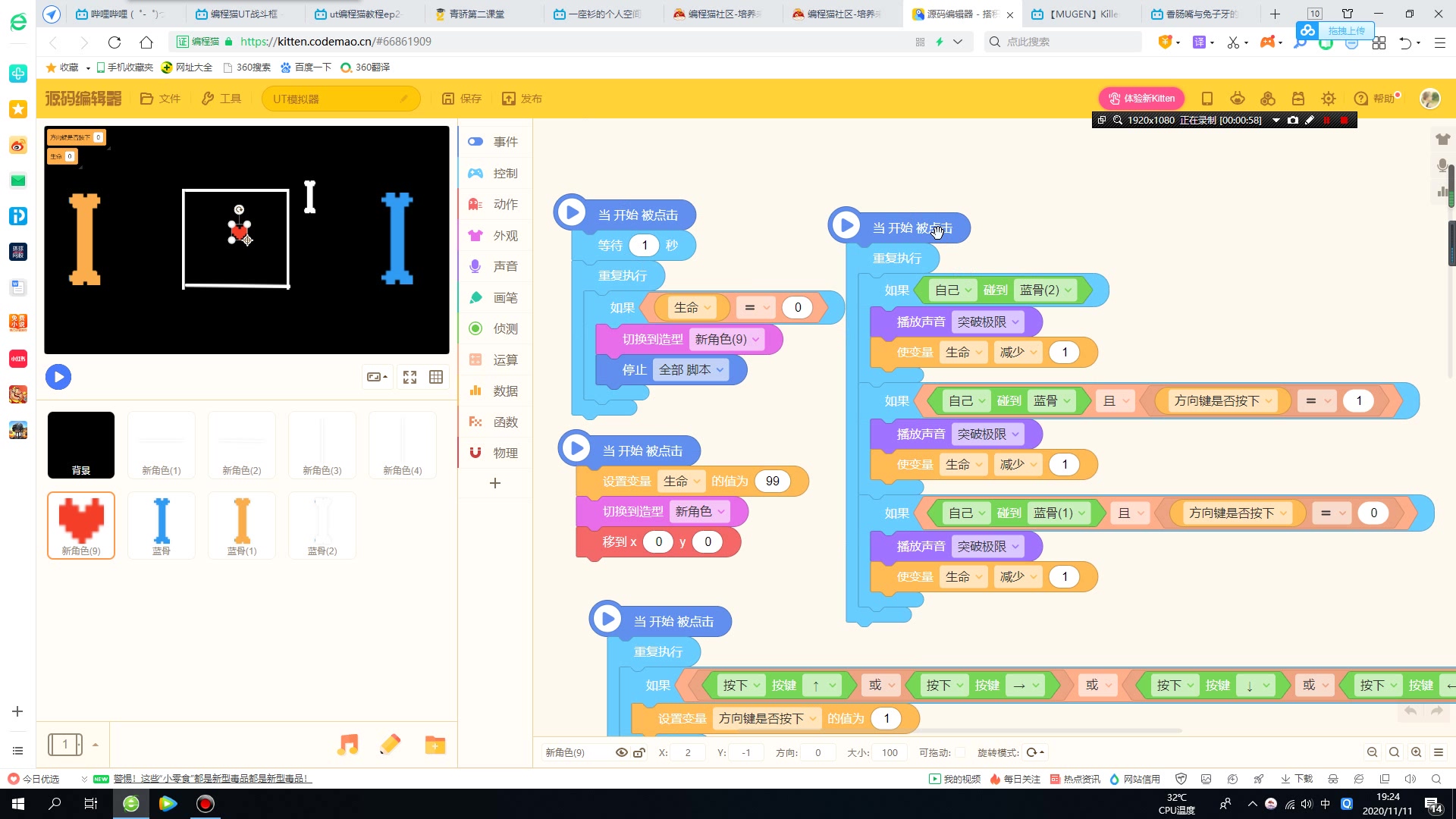
Task: Toggle stage fullscreen mode
Action: pos(409,377)
